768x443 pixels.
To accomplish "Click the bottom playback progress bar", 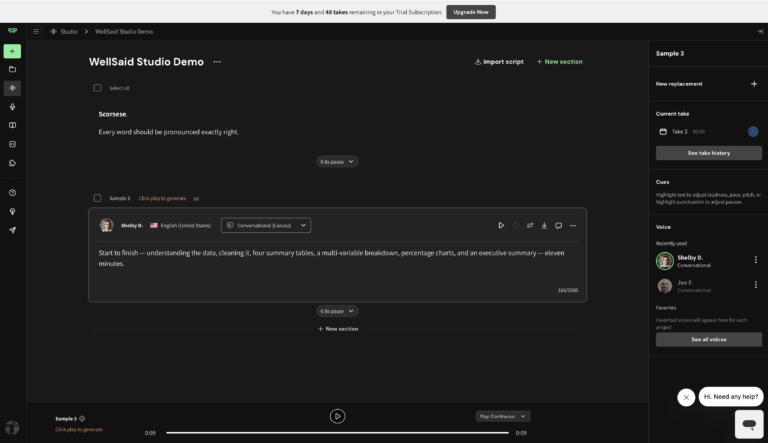I will 337,433.
